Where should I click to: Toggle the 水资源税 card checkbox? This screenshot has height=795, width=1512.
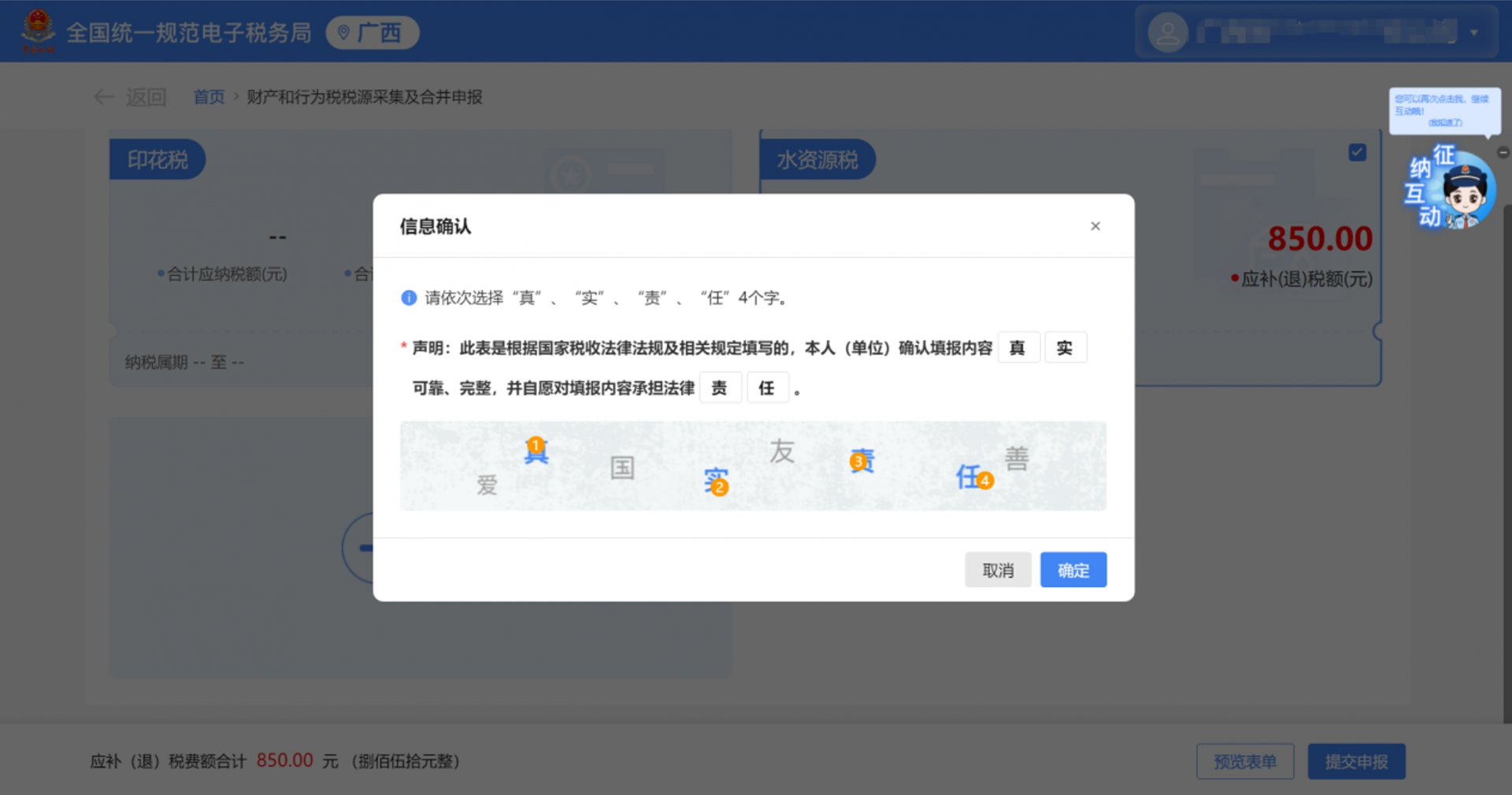(1357, 153)
